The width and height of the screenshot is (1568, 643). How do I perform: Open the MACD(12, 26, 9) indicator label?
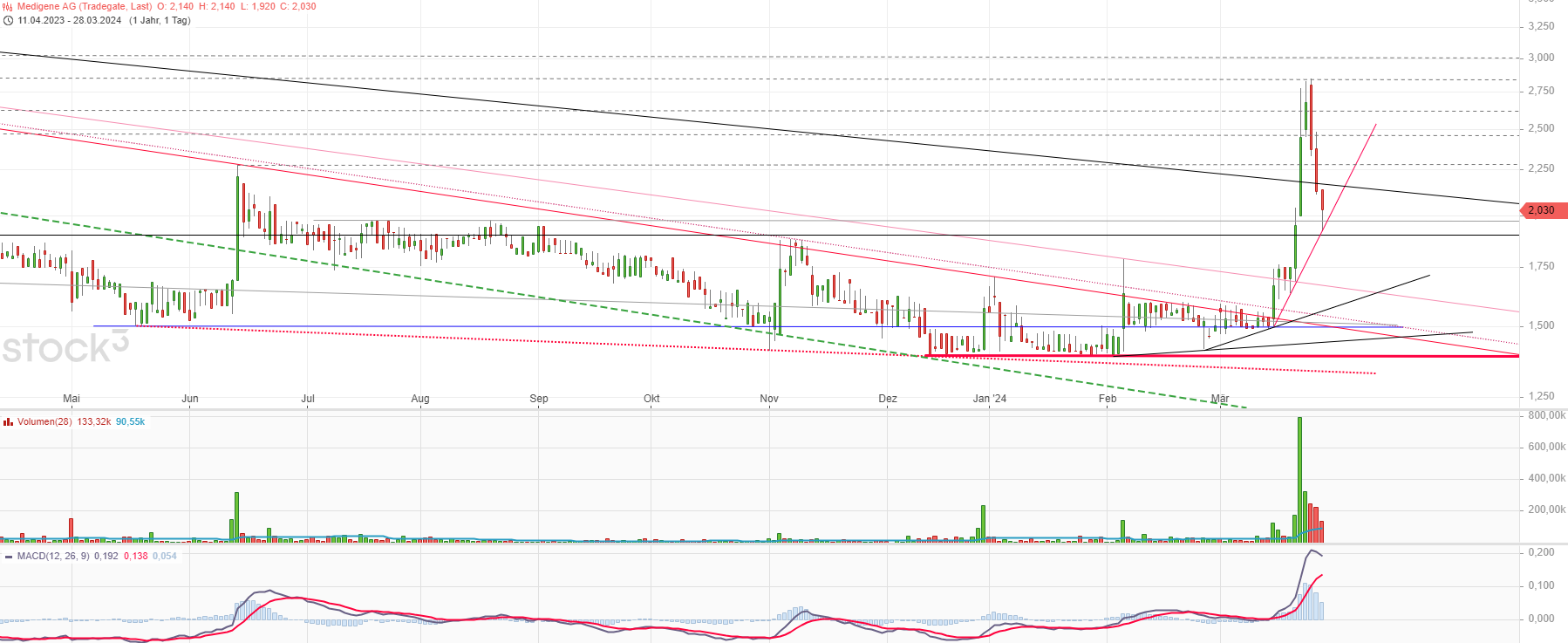[x=53, y=556]
